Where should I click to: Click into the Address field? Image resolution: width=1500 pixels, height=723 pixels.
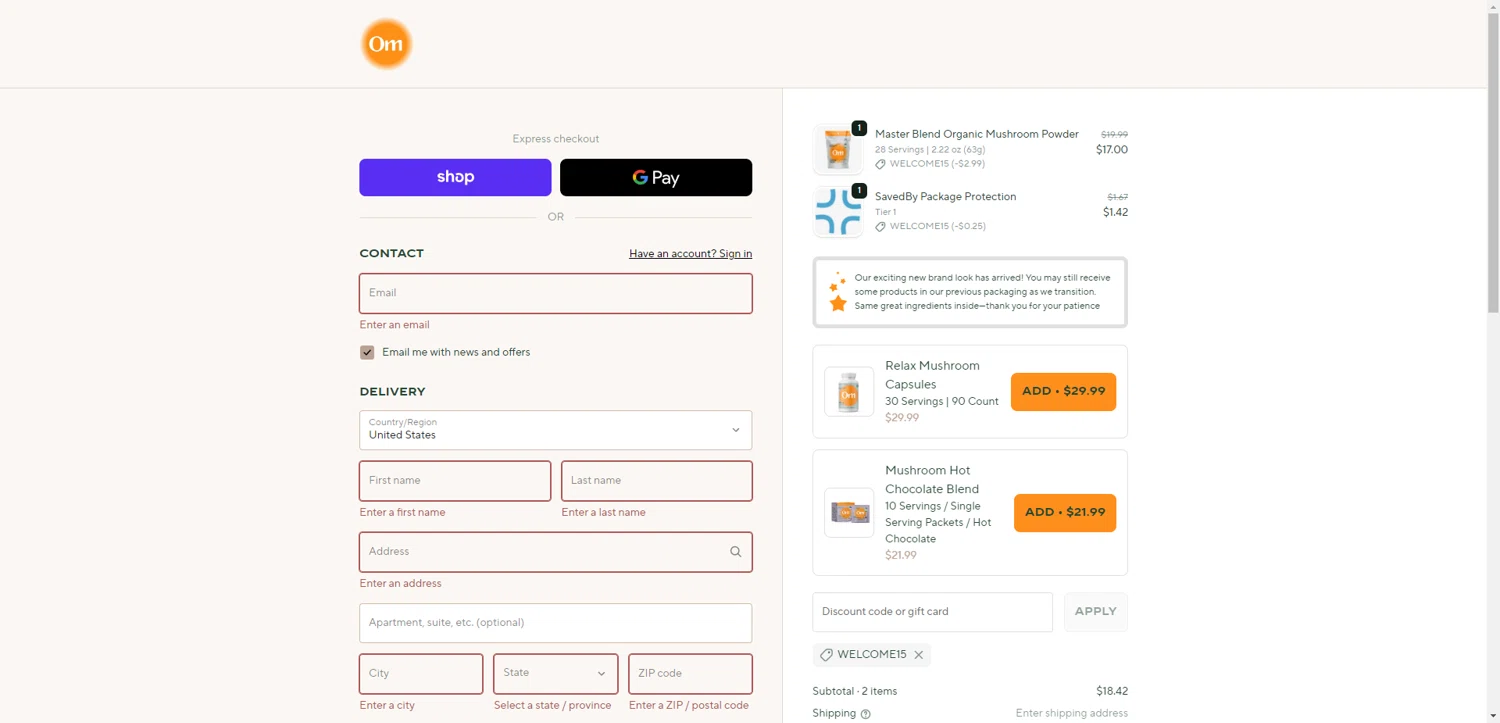(556, 552)
